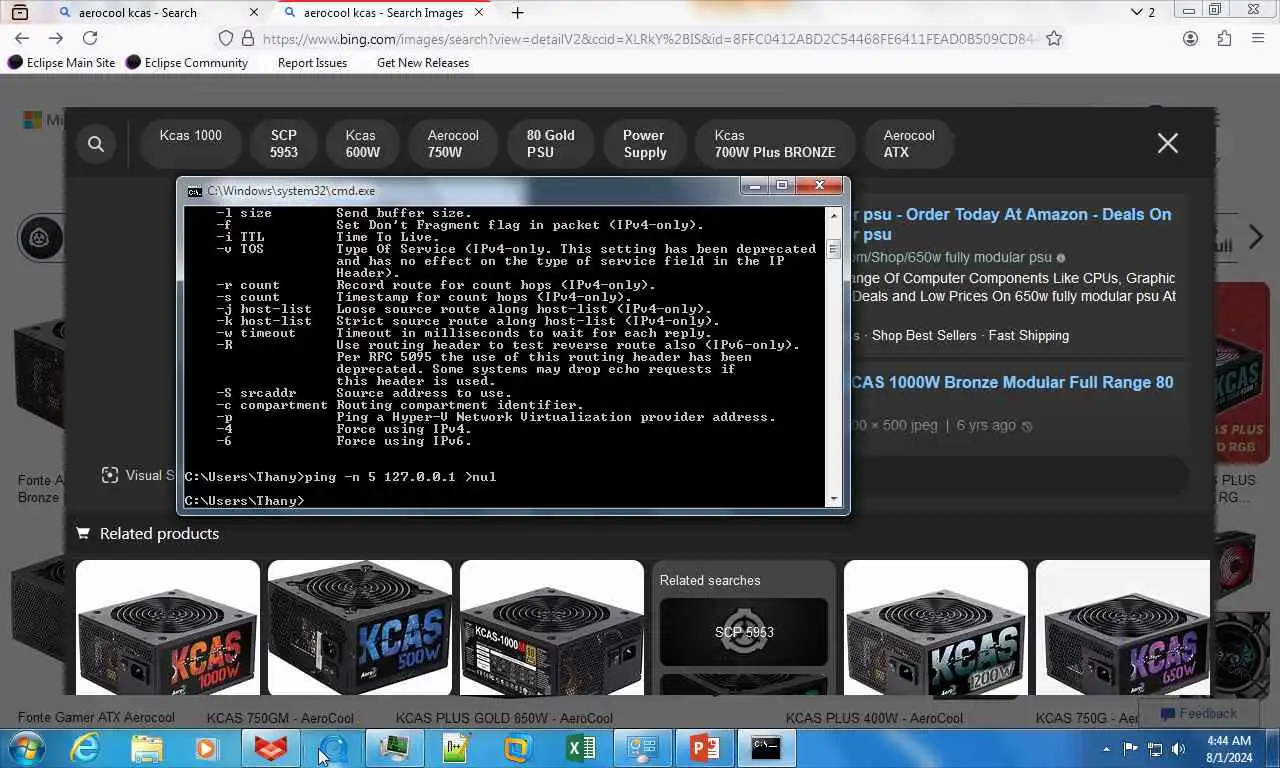Select the 'Aerocool 750W' suggestion chip

[453, 143]
